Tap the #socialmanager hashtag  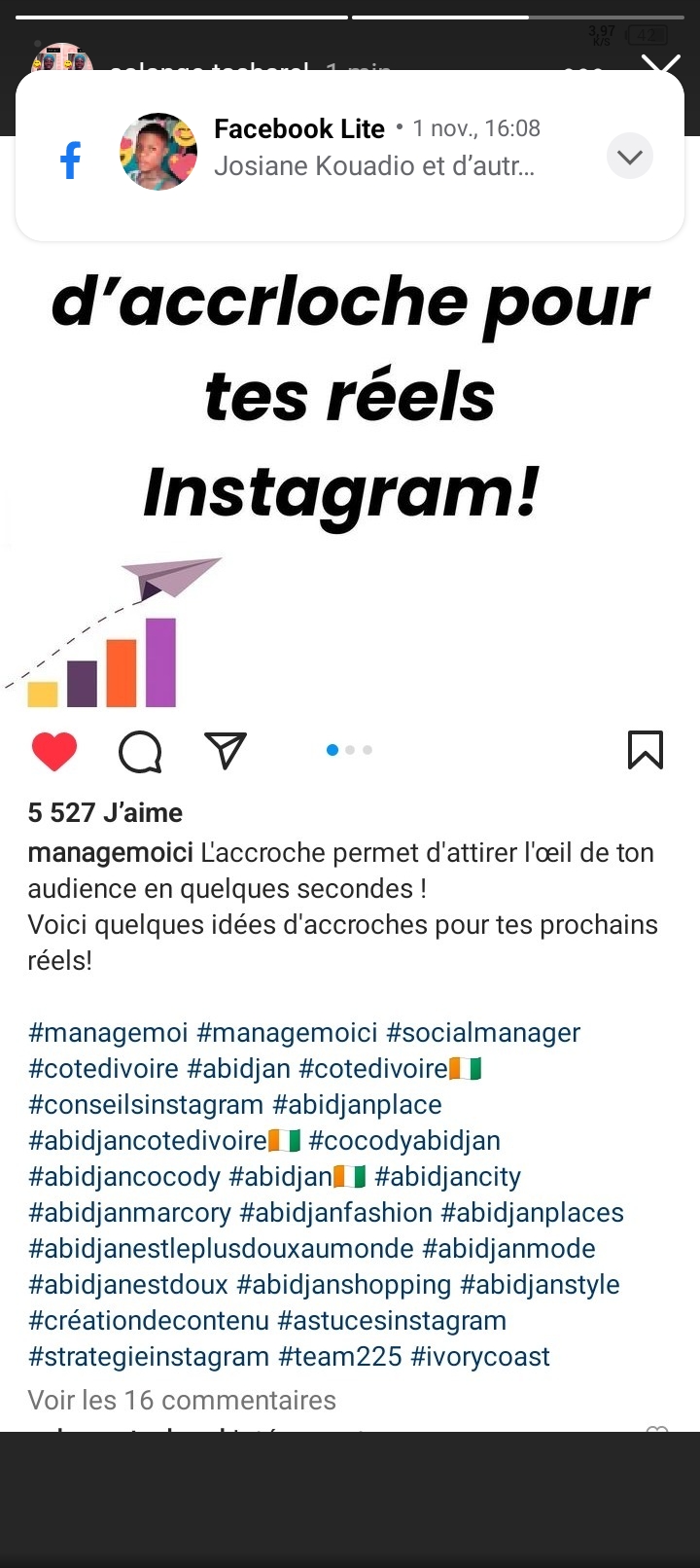[483, 1033]
